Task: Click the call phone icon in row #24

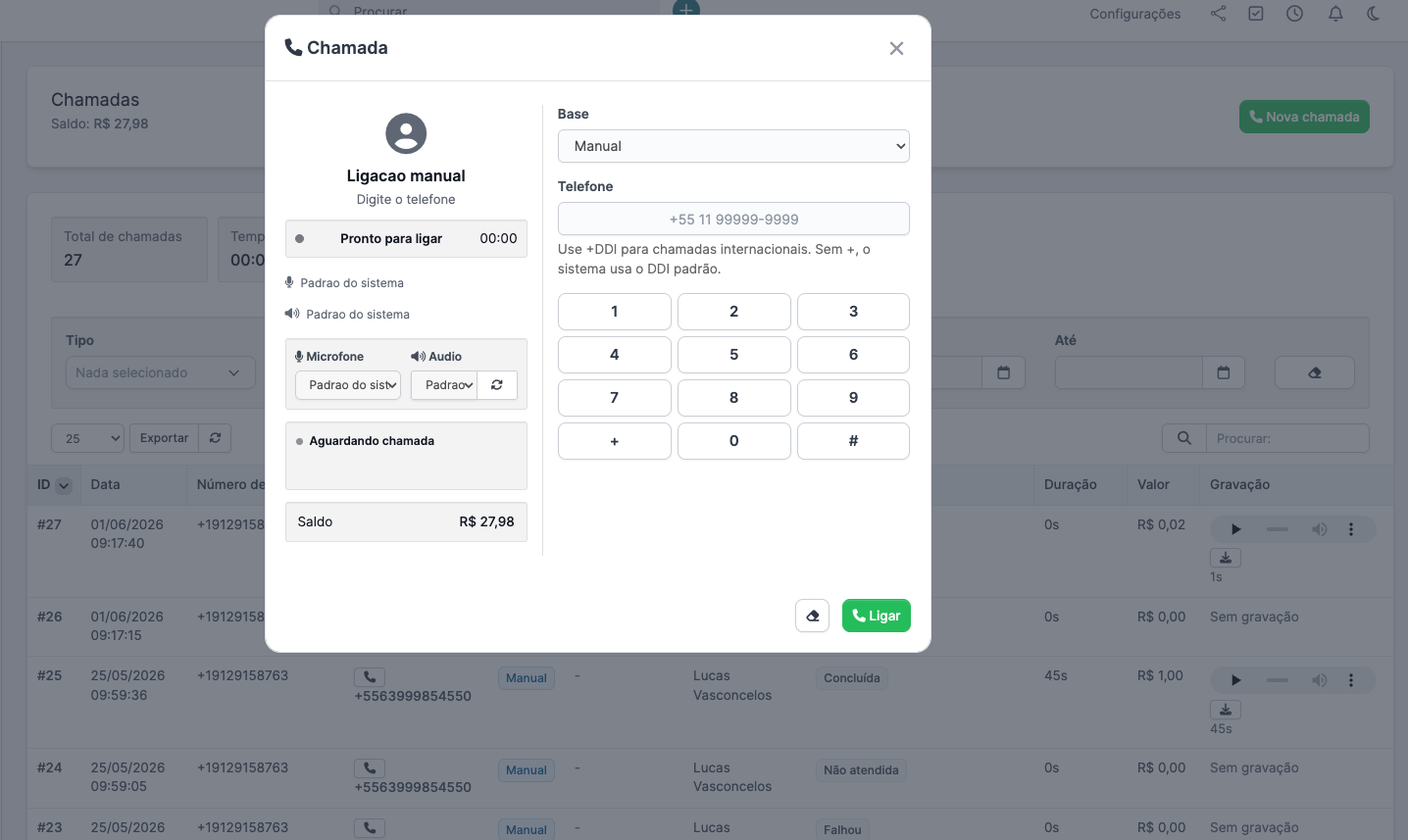Action: point(370,768)
